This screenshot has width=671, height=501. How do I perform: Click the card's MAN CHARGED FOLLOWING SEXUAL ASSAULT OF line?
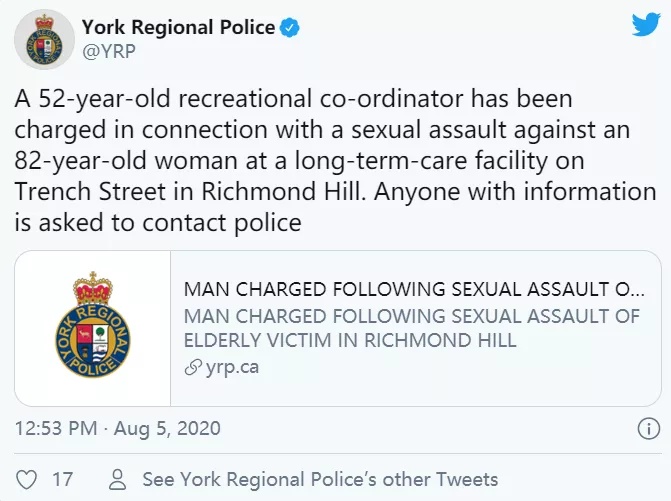[412, 316]
